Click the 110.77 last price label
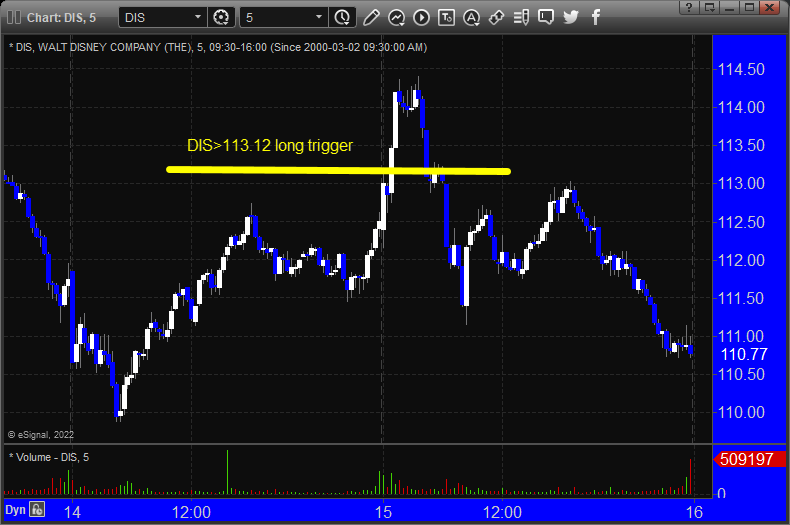 [x=744, y=354]
